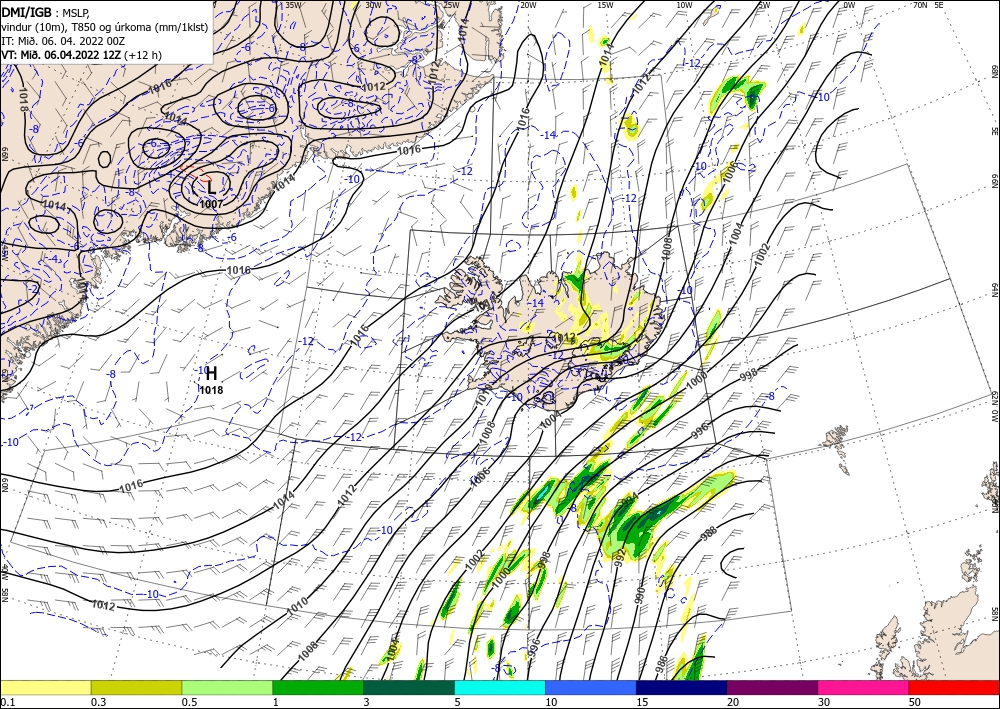Click the '990' isobar label

point(640,594)
